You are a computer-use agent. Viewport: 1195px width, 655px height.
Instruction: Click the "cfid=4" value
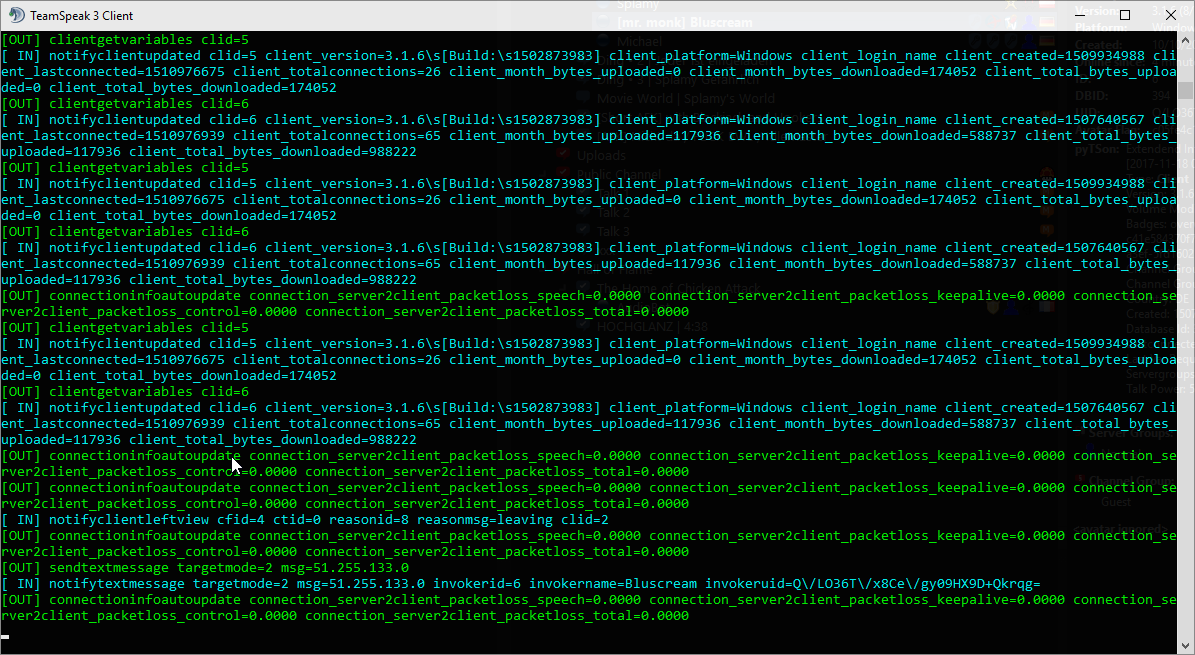(x=241, y=520)
